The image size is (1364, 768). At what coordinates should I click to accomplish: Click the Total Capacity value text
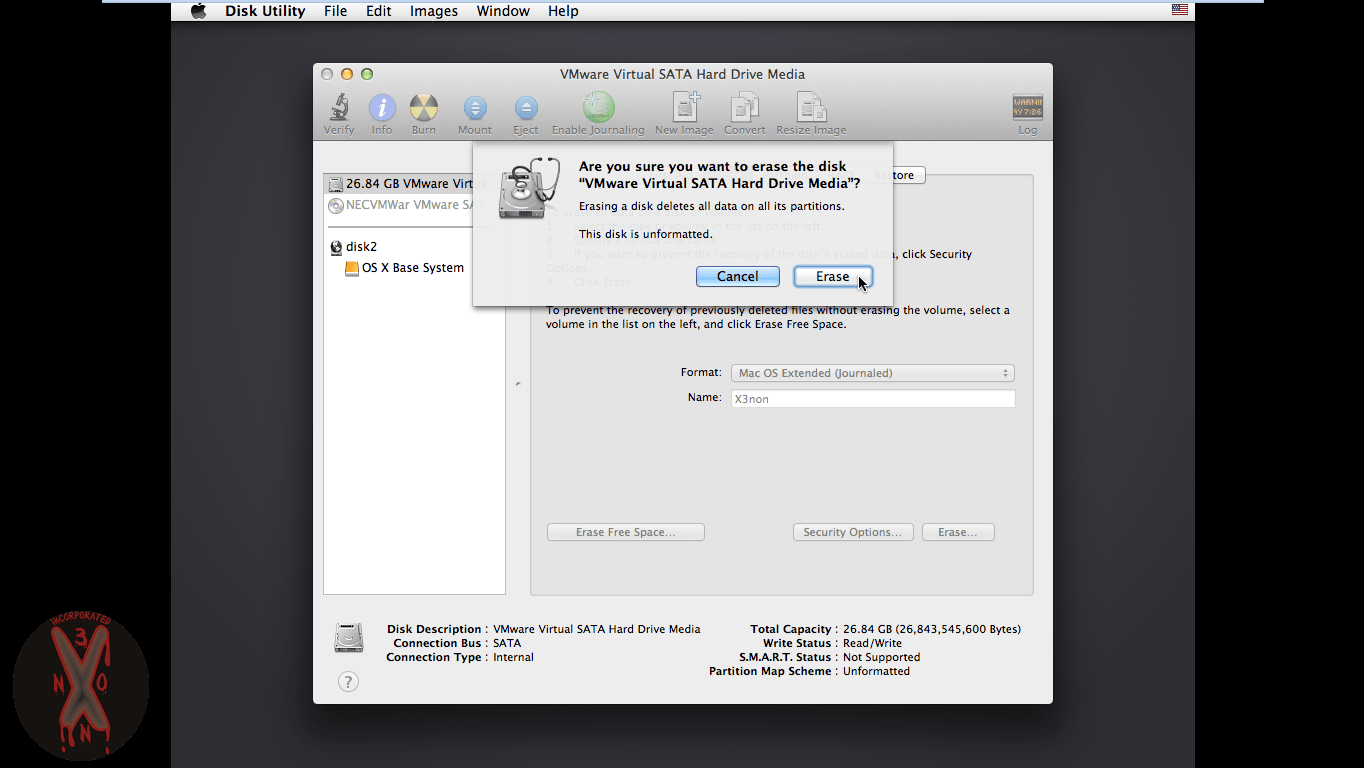pos(932,630)
